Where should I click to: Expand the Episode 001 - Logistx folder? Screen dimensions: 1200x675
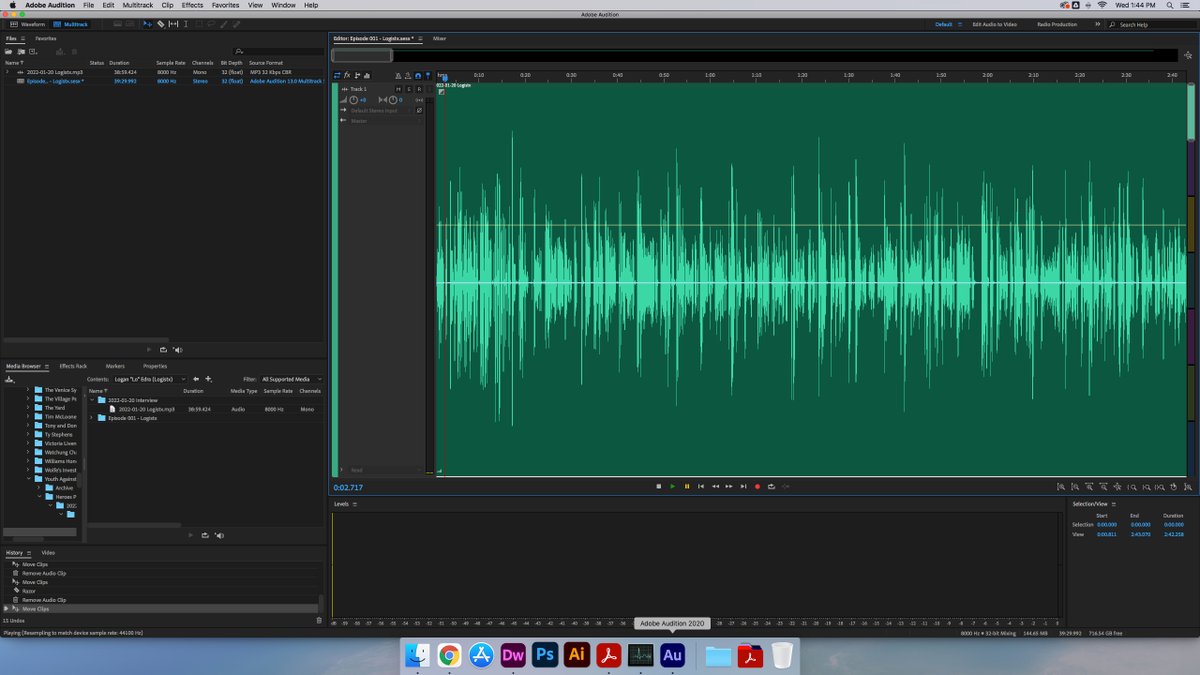[x=92, y=418]
